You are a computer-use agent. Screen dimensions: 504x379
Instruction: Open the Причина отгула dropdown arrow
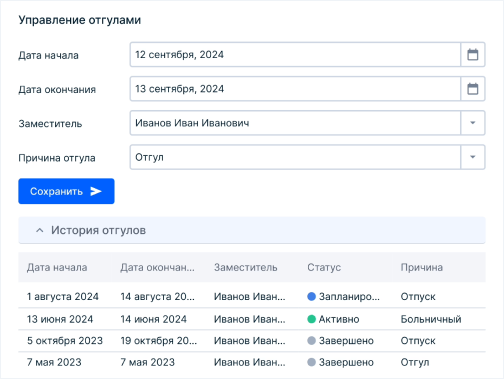click(x=473, y=157)
